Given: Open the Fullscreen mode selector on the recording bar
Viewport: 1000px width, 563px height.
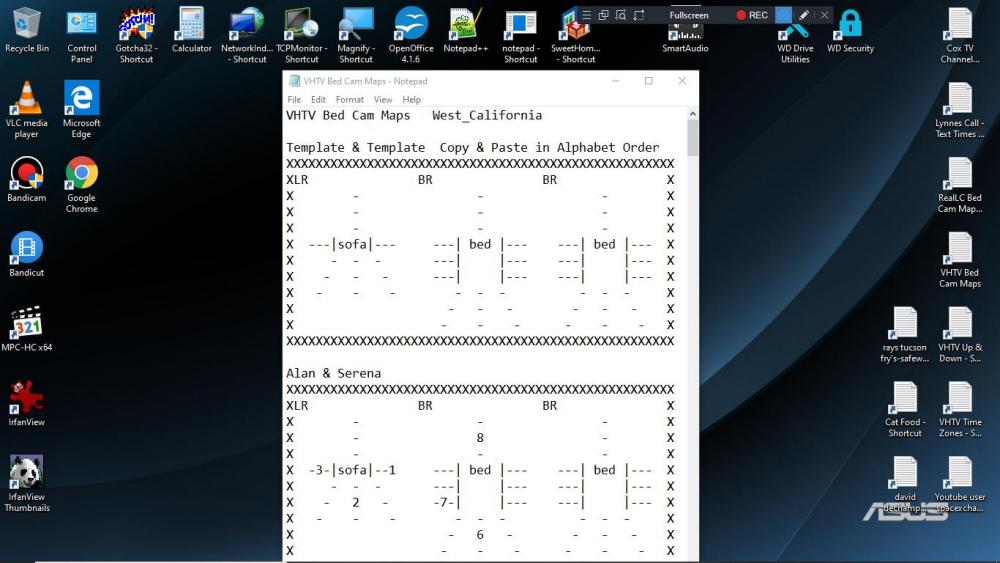Looking at the screenshot, I should pyautogui.click(x=690, y=15).
